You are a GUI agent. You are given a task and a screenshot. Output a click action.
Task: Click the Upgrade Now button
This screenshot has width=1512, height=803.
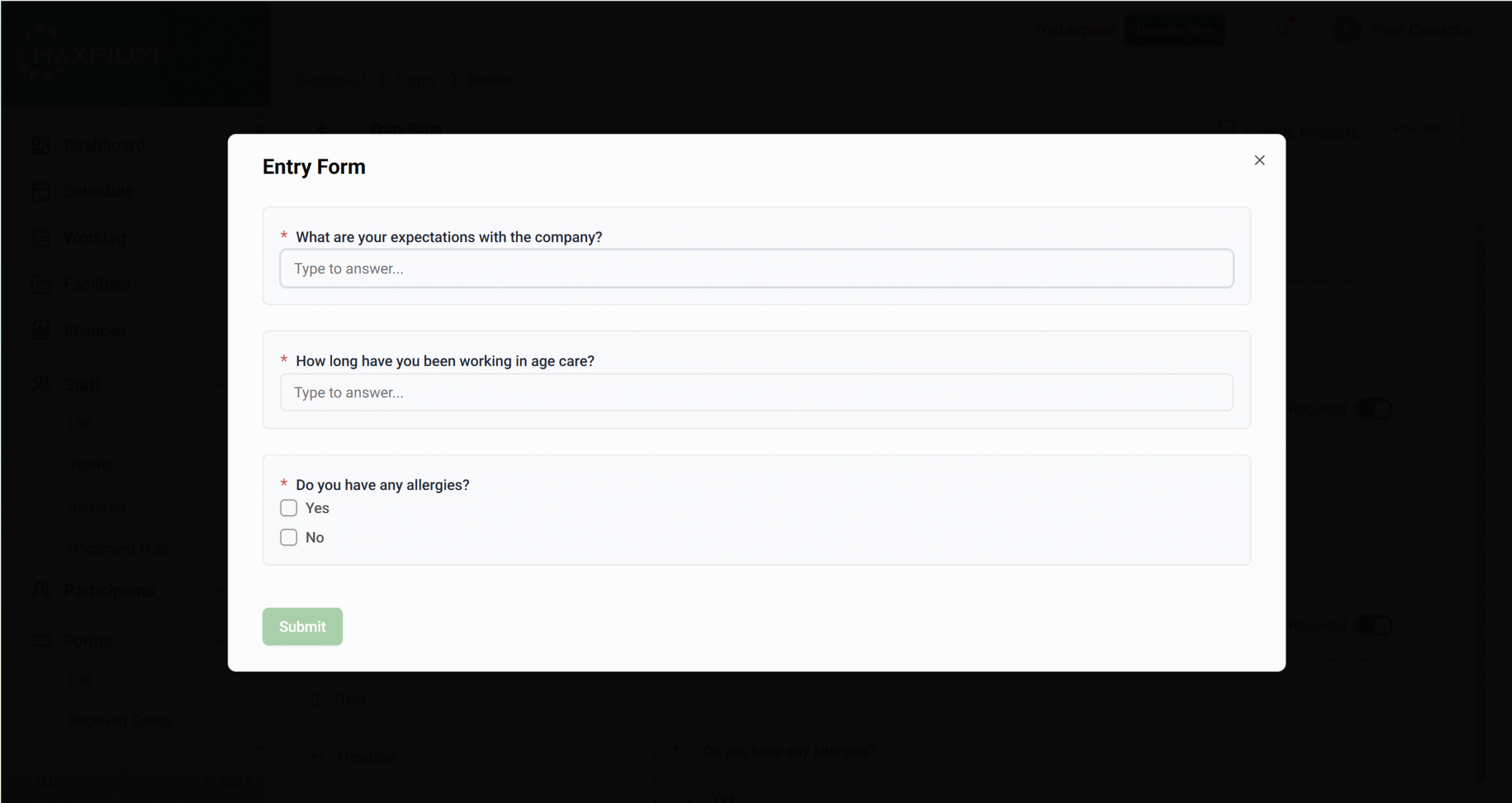click(1174, 30)
